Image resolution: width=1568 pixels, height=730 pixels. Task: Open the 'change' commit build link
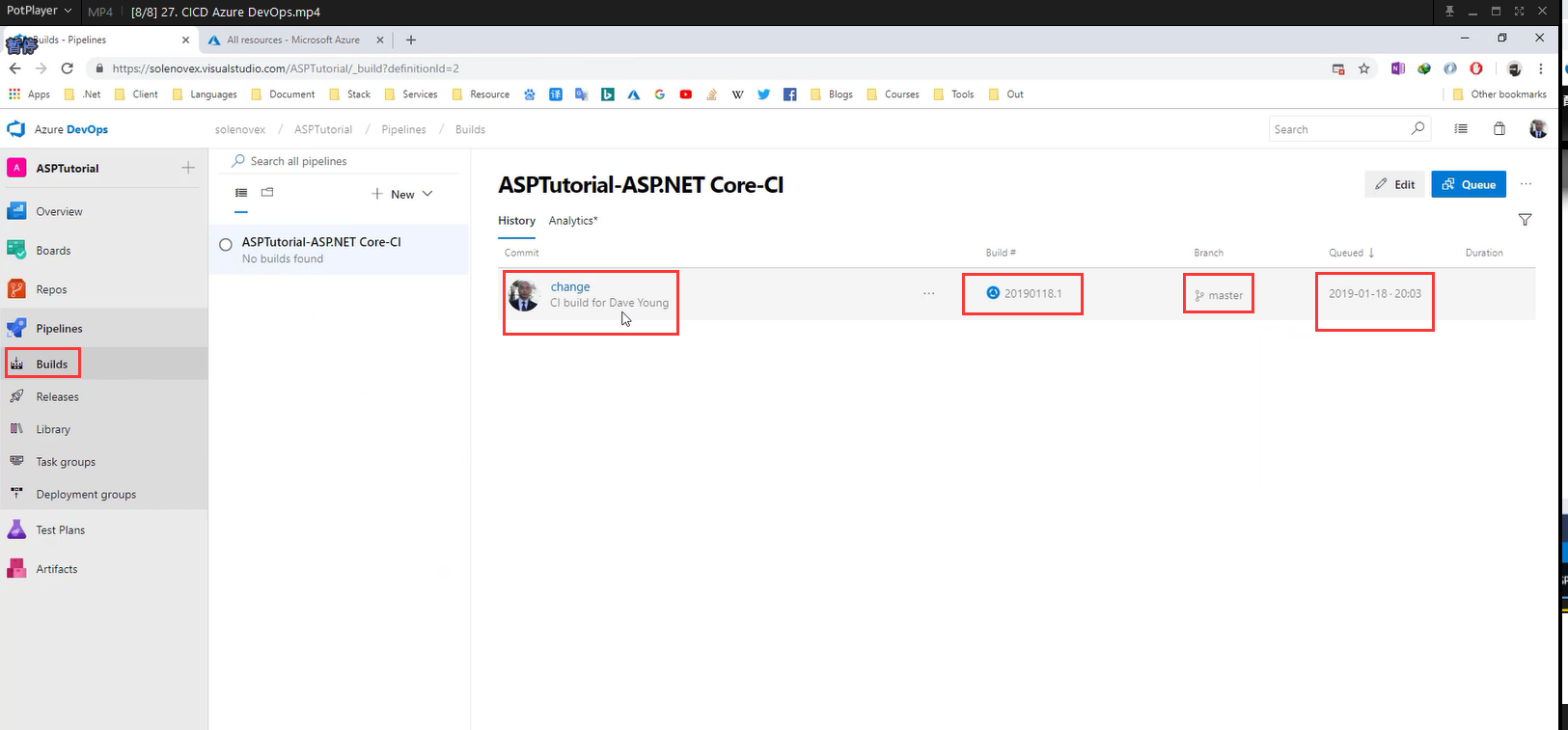click(x=570, y=286)
